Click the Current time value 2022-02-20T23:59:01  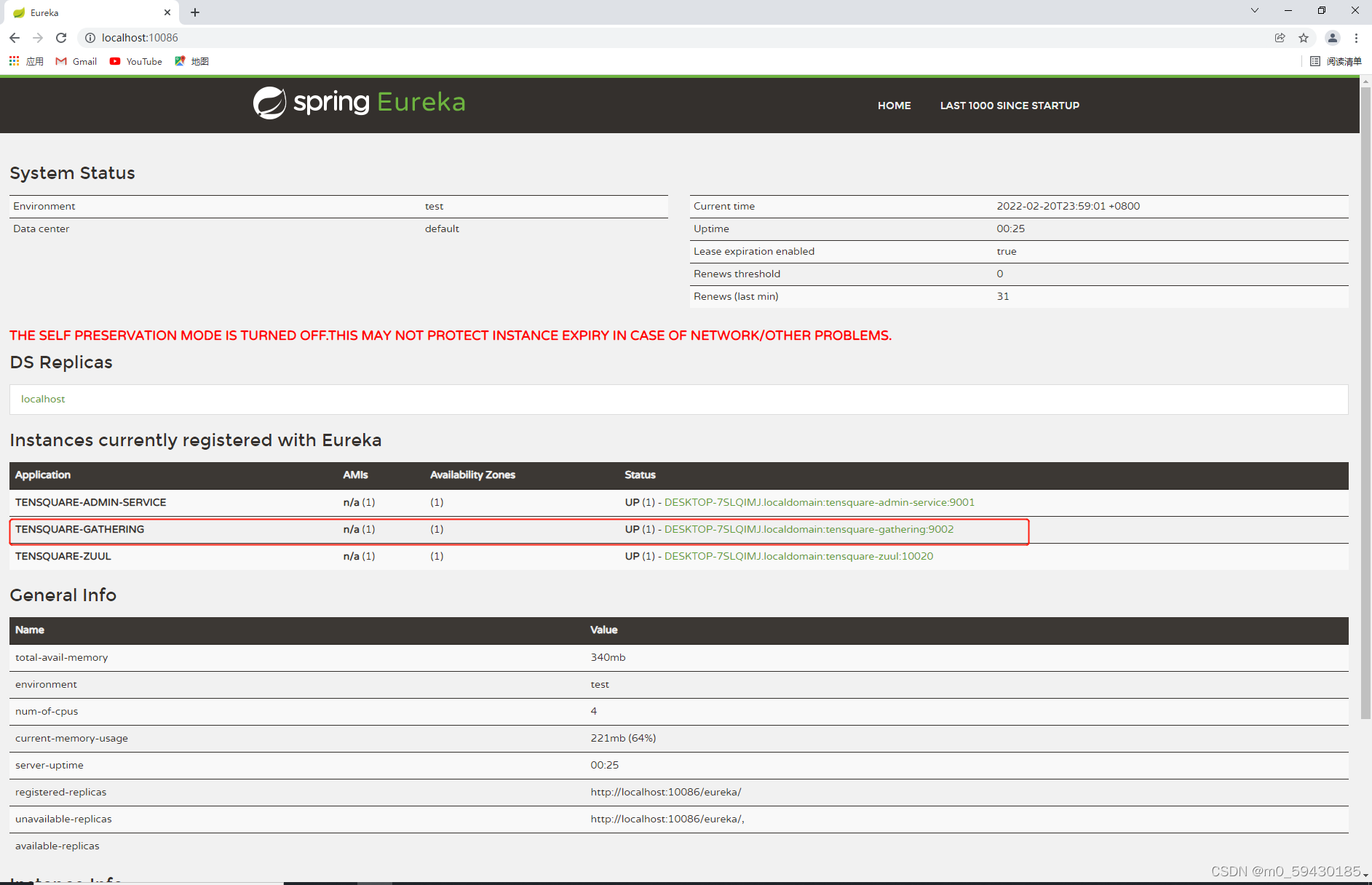(x=1068, y=206)
